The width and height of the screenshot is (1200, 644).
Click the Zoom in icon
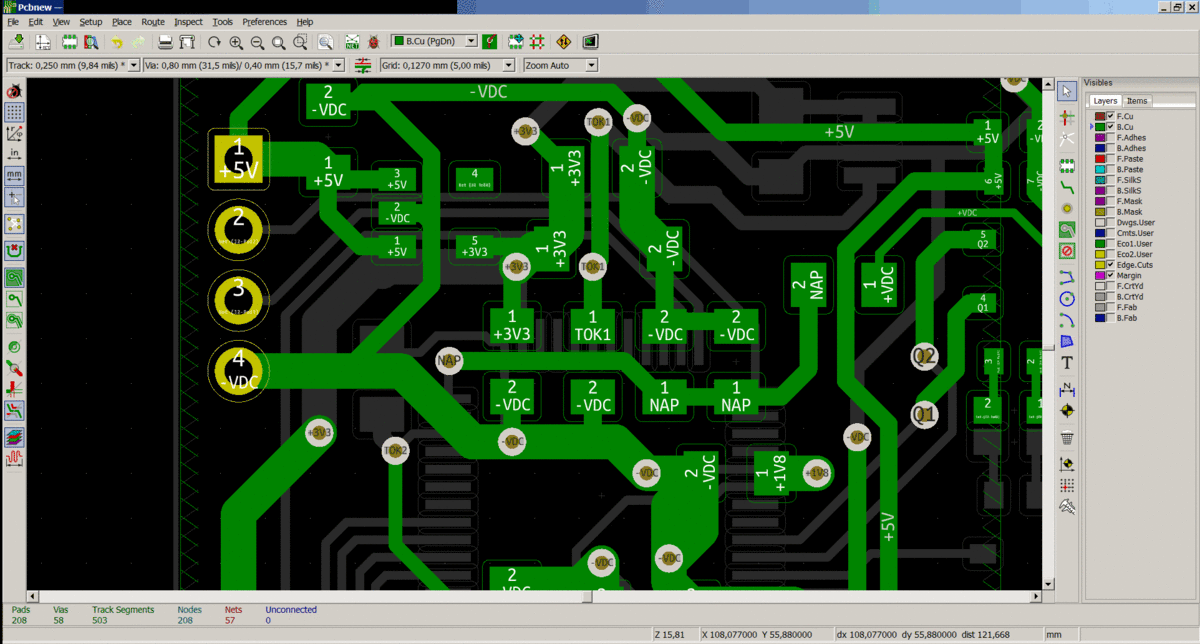236,42
